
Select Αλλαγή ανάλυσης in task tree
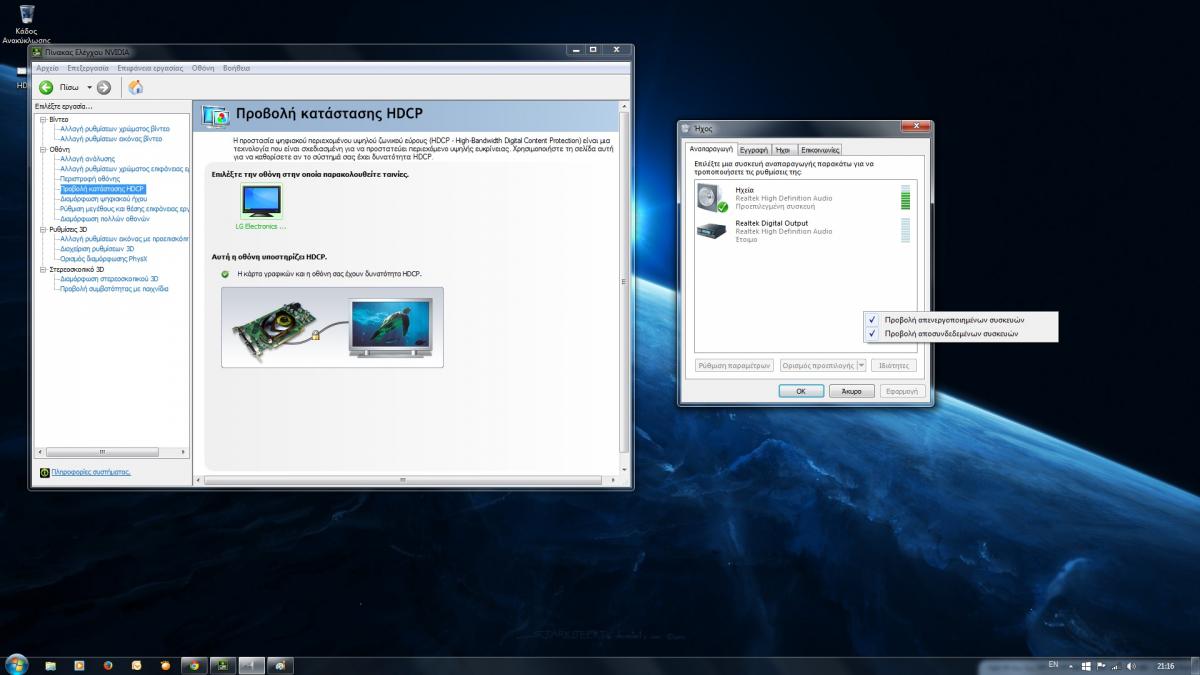(87, 159)
